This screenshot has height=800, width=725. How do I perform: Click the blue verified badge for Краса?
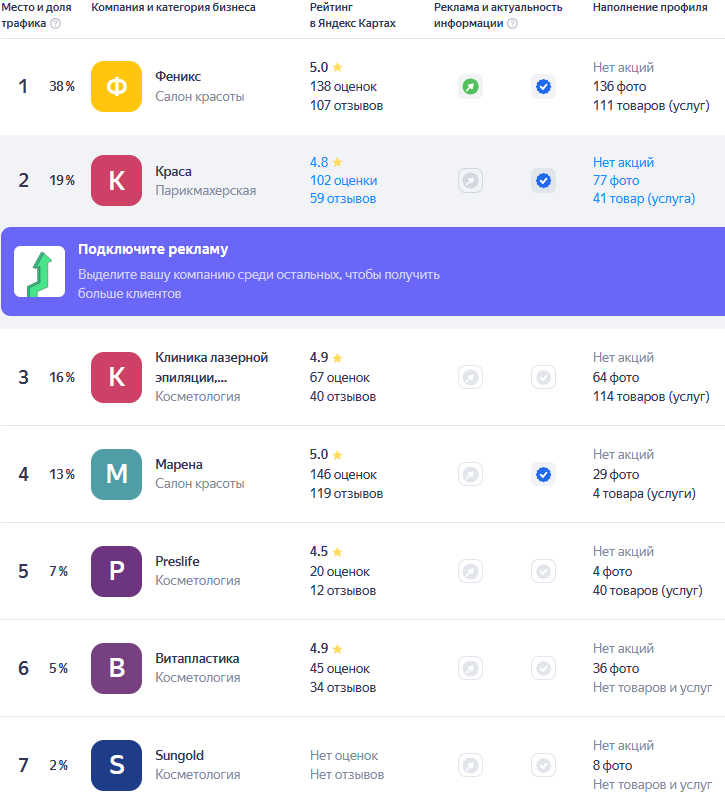tap(543, 181)
